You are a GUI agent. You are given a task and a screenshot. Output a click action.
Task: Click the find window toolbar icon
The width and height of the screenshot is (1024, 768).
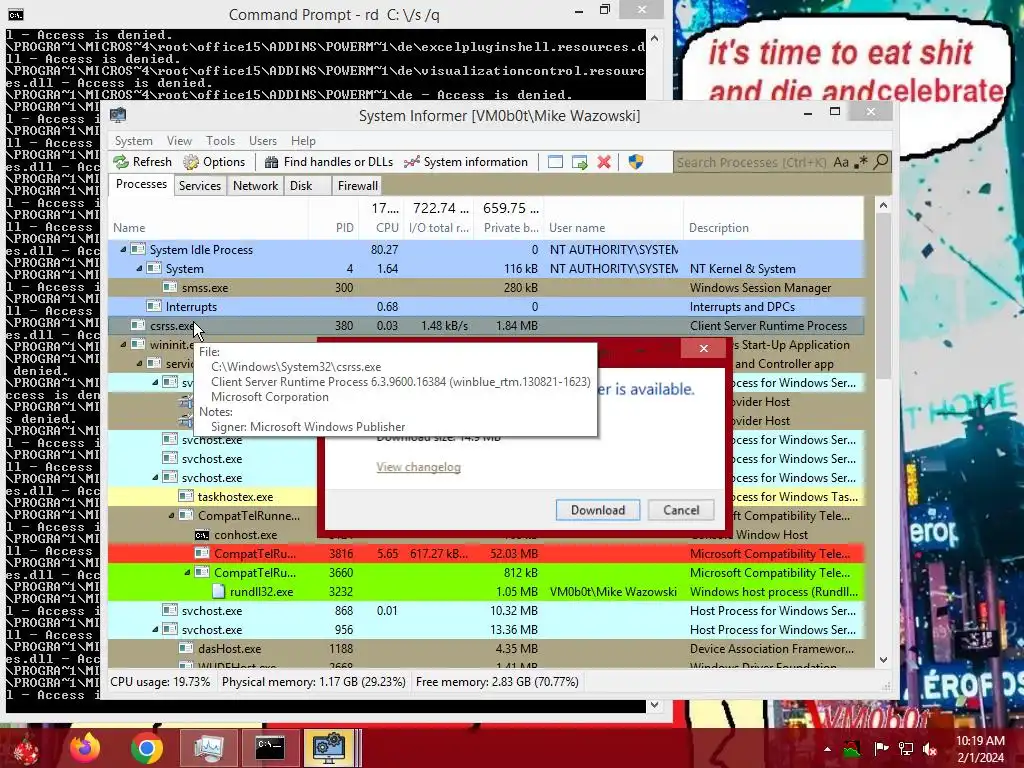[x=555, y=162]
